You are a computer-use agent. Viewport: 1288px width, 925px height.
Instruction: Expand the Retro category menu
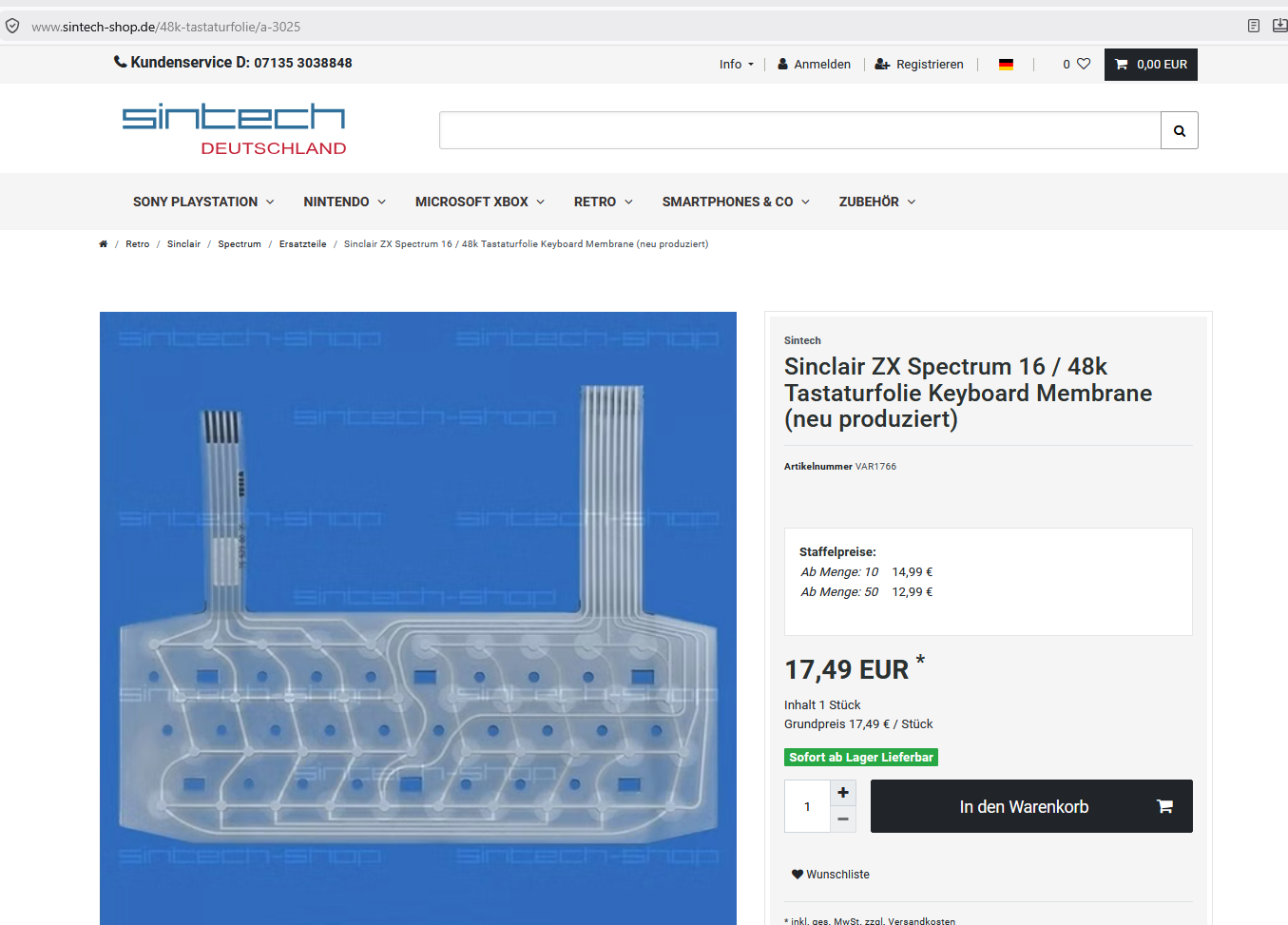[604, 202]
